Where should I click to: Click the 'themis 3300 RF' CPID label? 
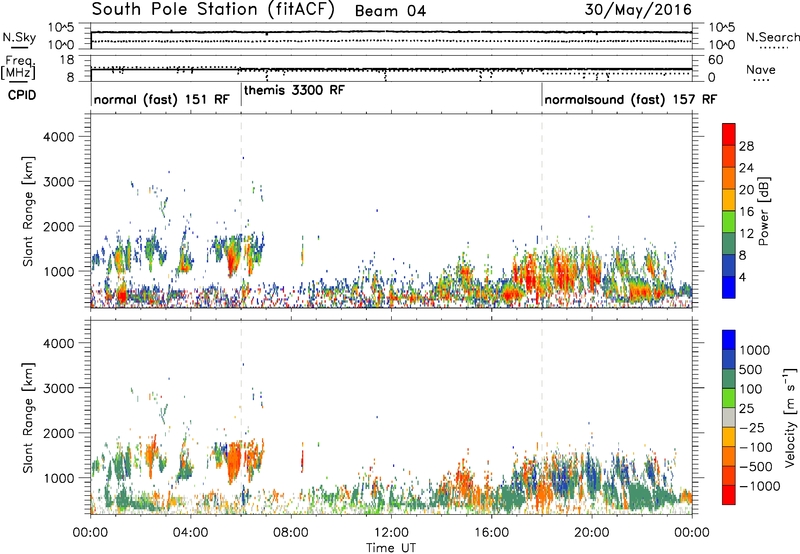[x=294, y=90]
